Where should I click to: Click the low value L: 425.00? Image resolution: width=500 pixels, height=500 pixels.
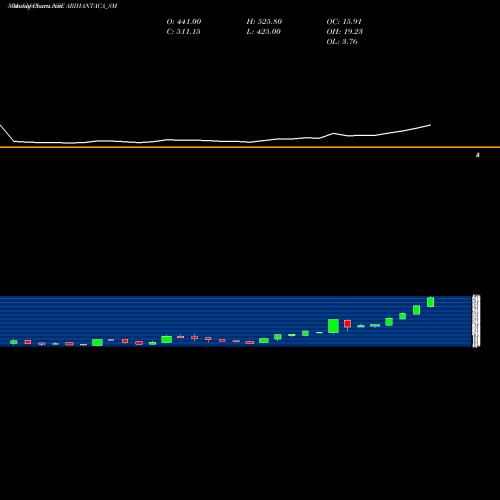[263, 32]
